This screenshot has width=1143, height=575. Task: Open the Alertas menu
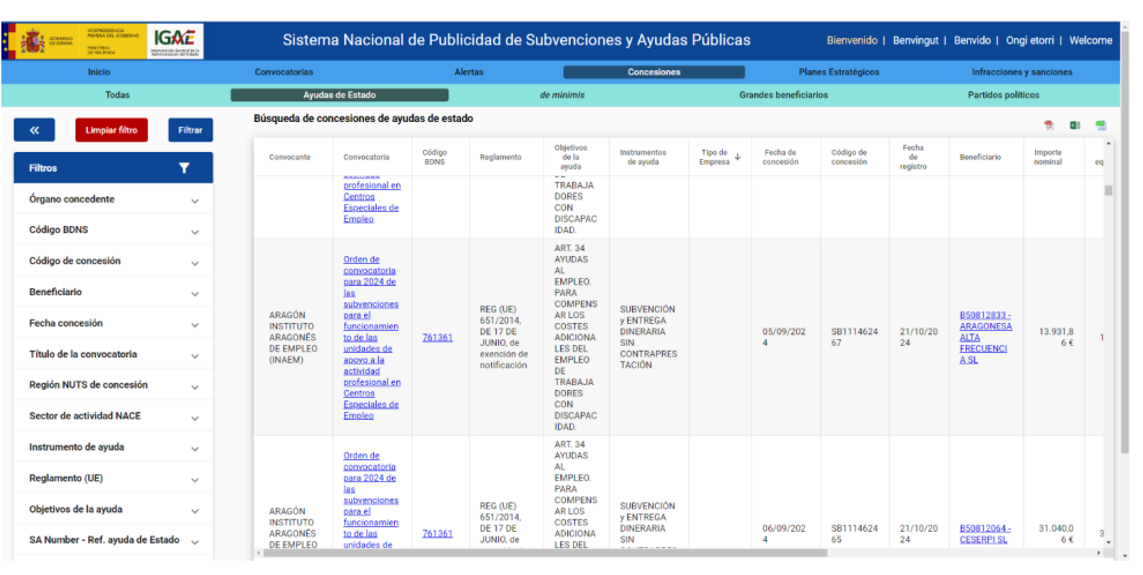[469, 72]
